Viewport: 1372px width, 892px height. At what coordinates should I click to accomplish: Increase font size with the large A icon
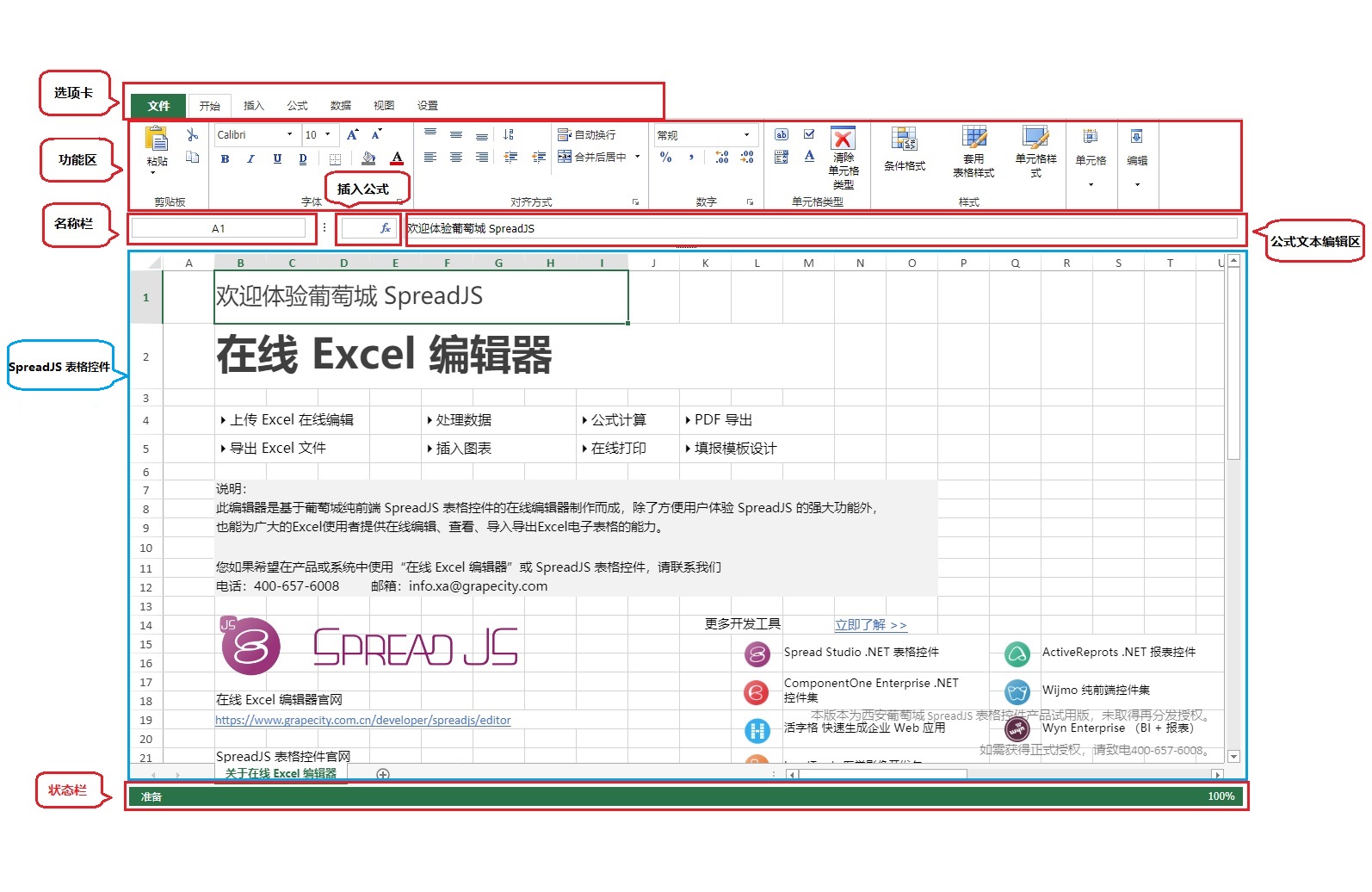[353, 135]
